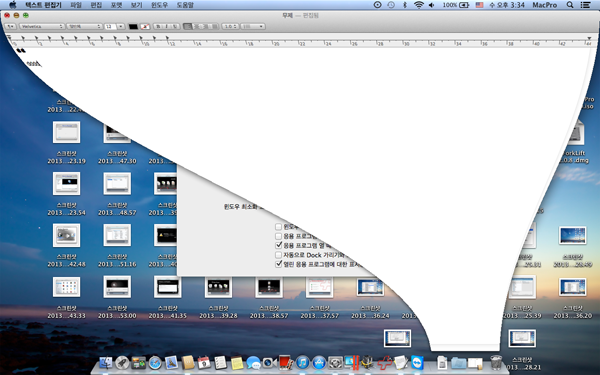The image size is (600, 375).
Task: Click the Wi-Fi status icon
Action: click(419, 5)
